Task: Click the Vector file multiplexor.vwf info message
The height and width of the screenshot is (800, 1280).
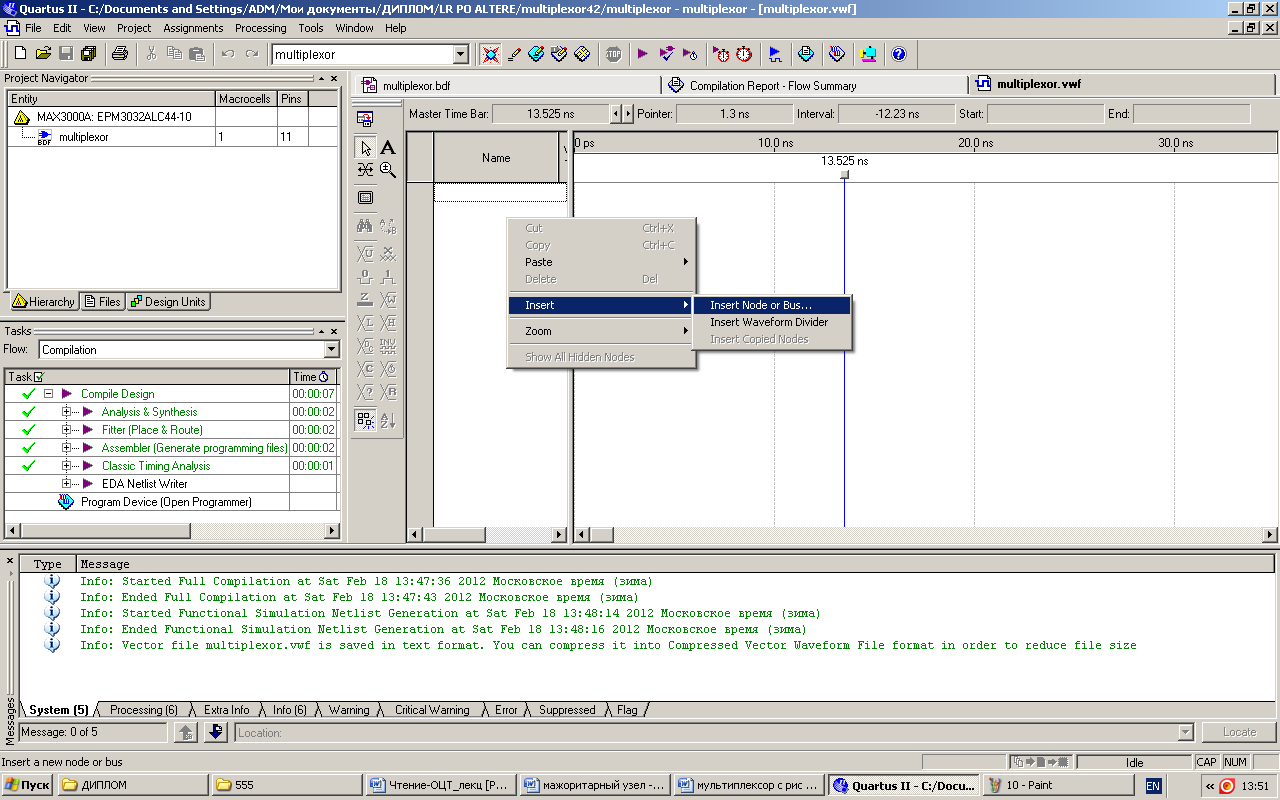Action: (608, 645)
